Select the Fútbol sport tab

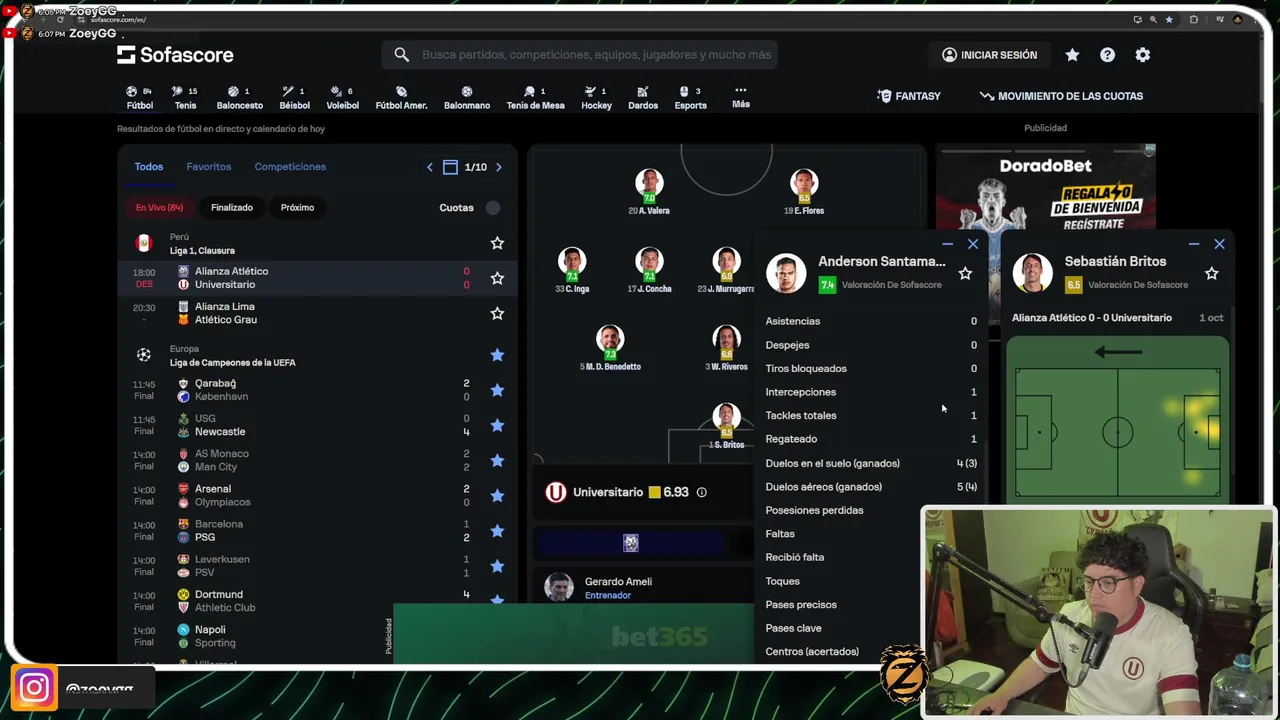[140, 97]
